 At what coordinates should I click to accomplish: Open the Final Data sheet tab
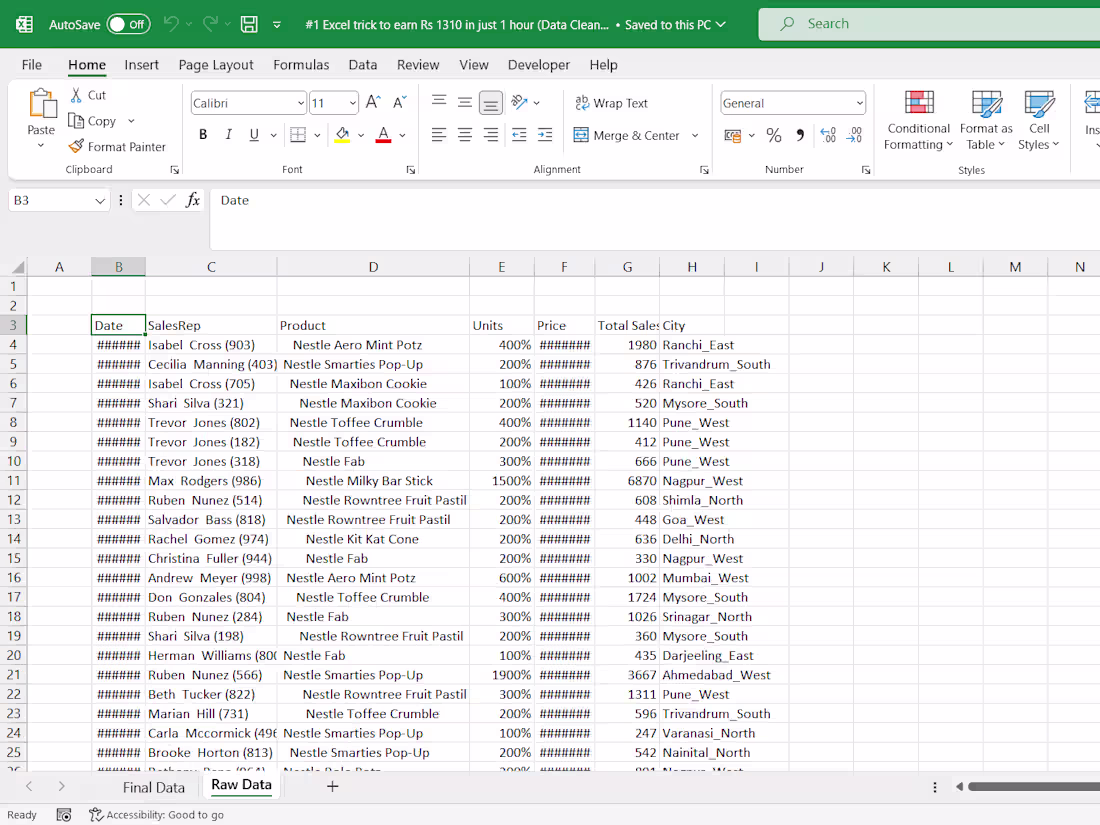tap(153, 787)
